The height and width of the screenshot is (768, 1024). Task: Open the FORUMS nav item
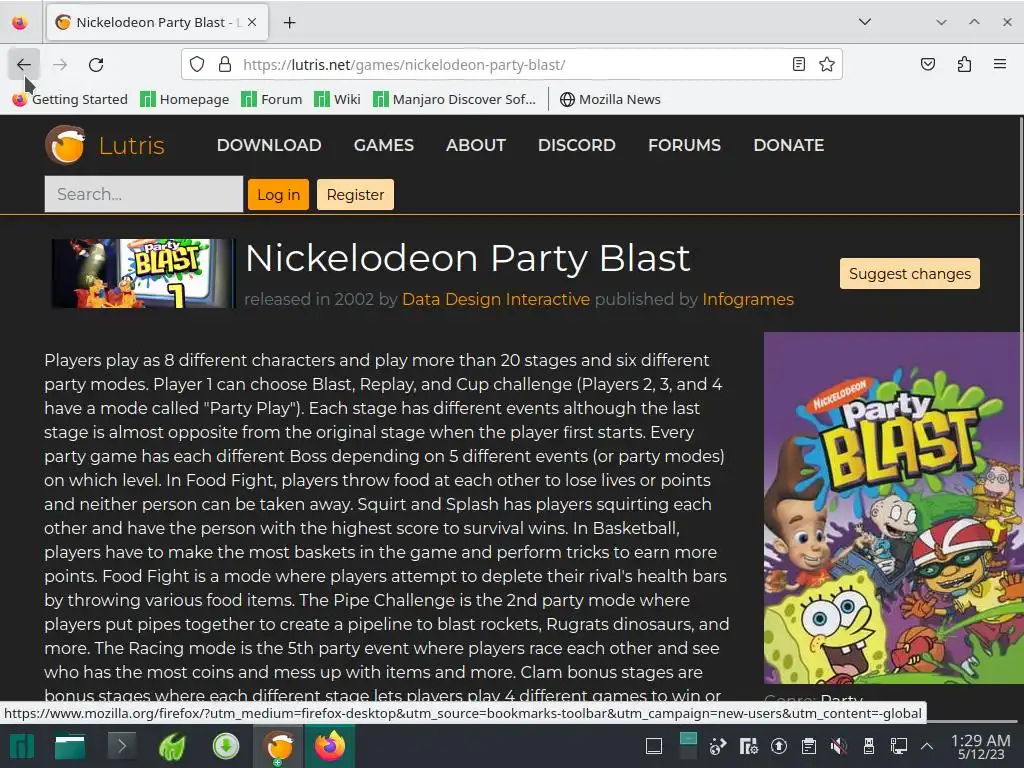pyautogui.click(x=684, y=145)
